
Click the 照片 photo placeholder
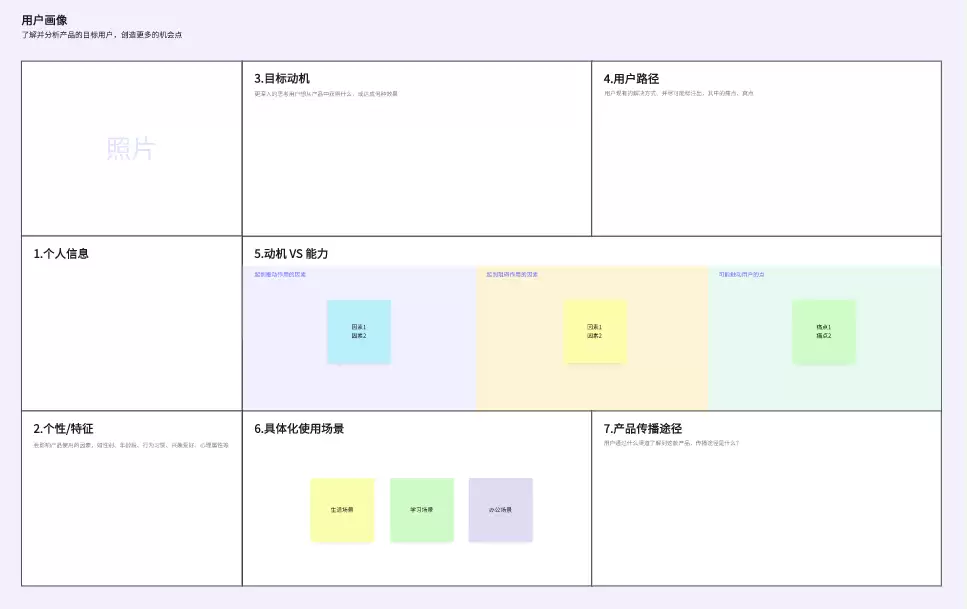pyautogui.click(x=131, y=149)
